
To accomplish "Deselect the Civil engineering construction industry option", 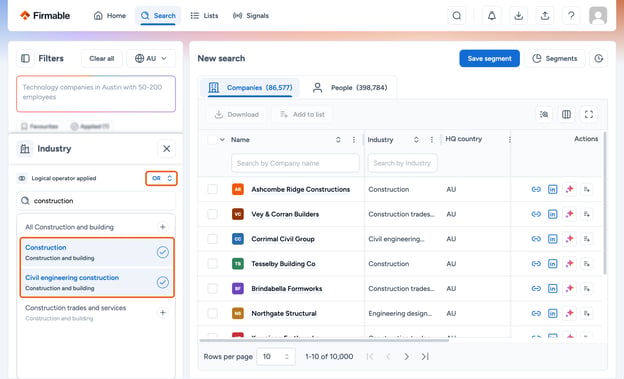I will pyautogui.click(x=162, y=283).
